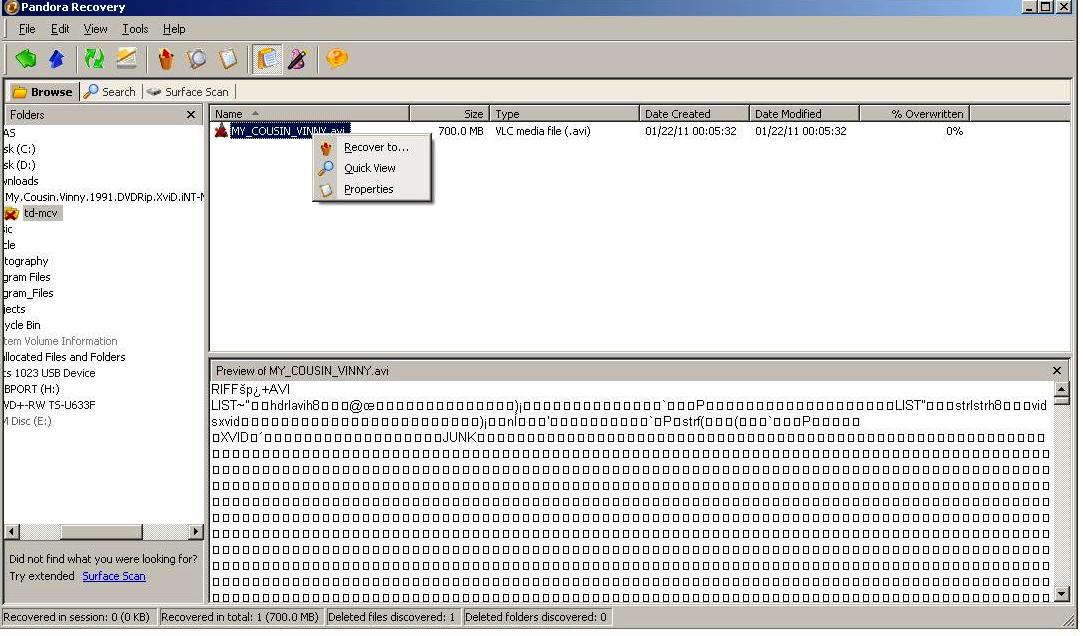Screen dimensions: 1083x636
Task: Click the folder tree right scroll arrow
Action: coord(196,532)
